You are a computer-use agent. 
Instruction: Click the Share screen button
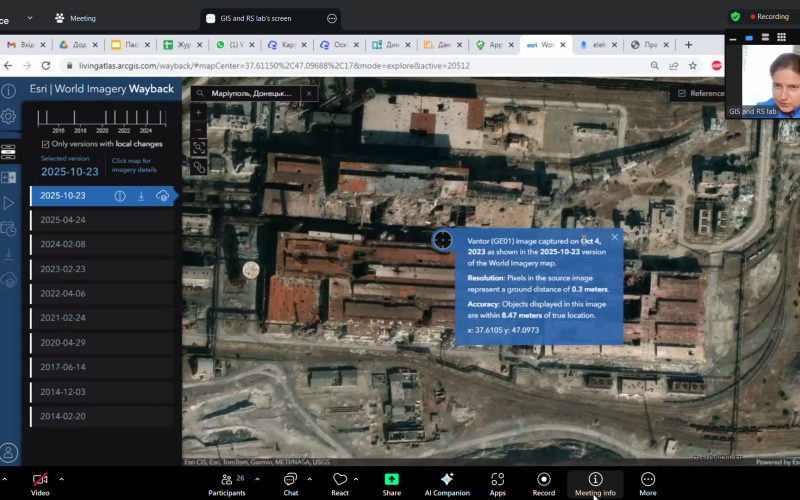coord(391,480)
